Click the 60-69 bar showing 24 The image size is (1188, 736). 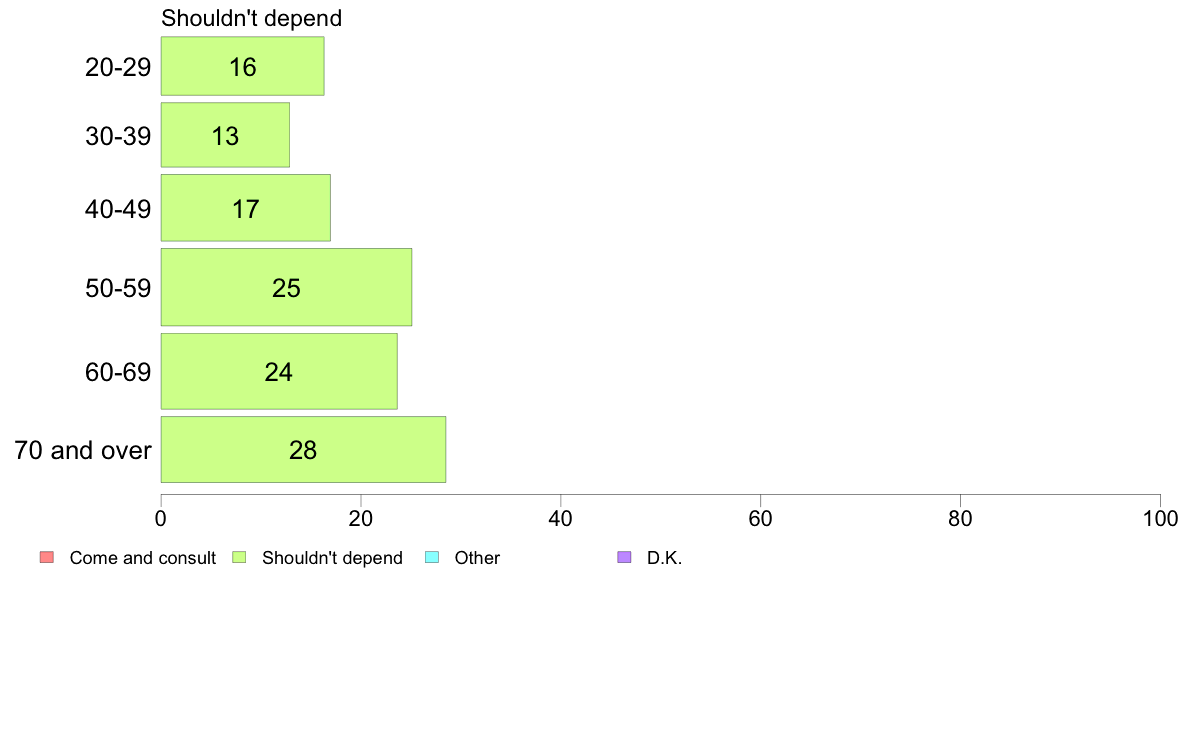(x=279, y=371)
